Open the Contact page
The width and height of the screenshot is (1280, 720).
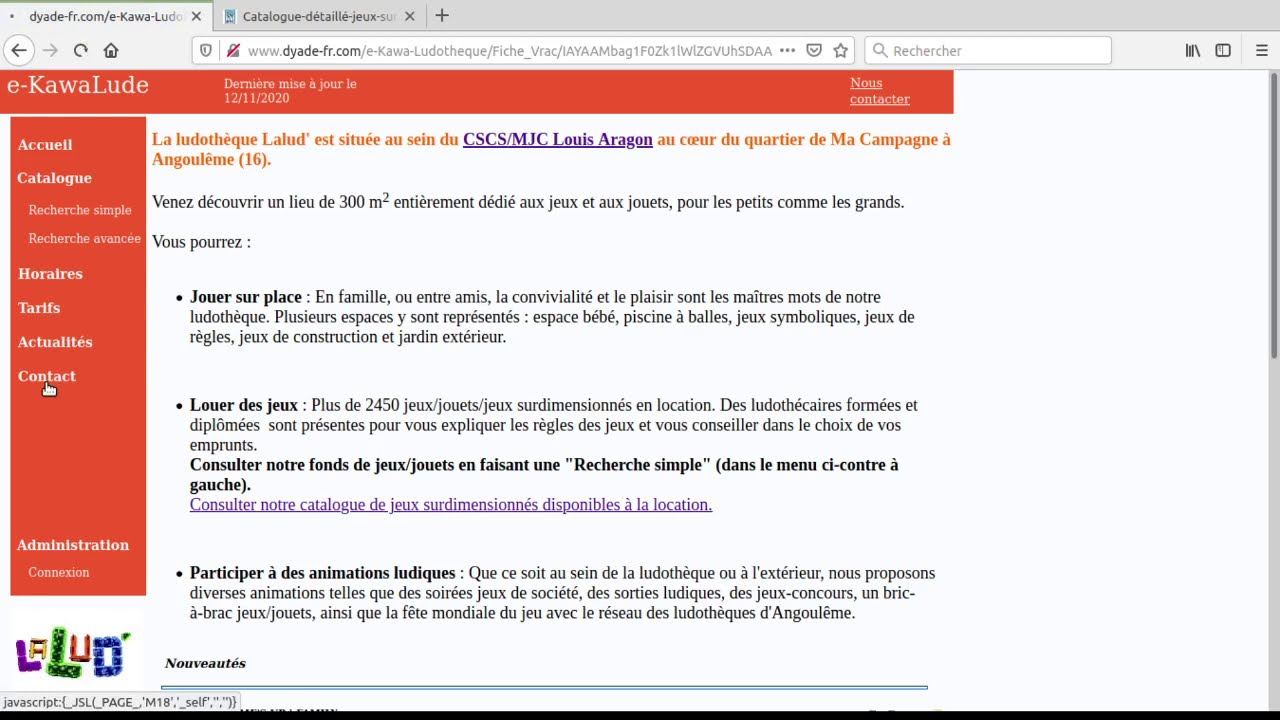click(46, 376)
